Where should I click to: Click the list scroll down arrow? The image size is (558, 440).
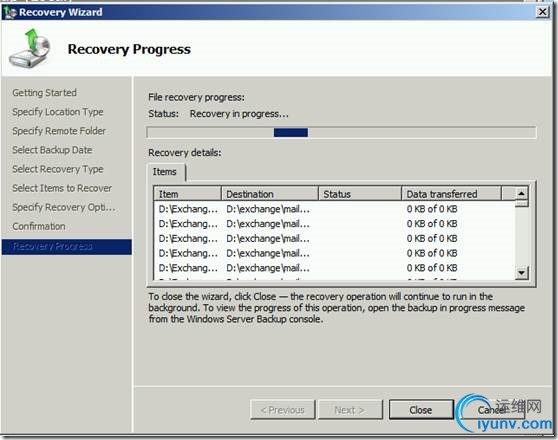521,273
